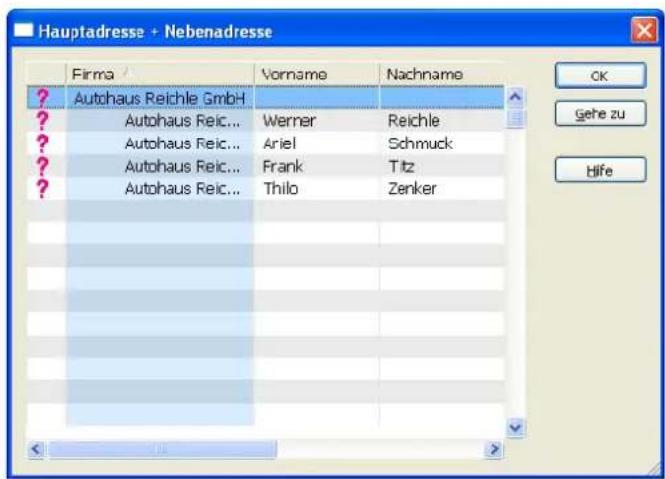Click the surname Reichle
Image resolution: width=665 pixels, height=479 pixels.
[414, 121]
